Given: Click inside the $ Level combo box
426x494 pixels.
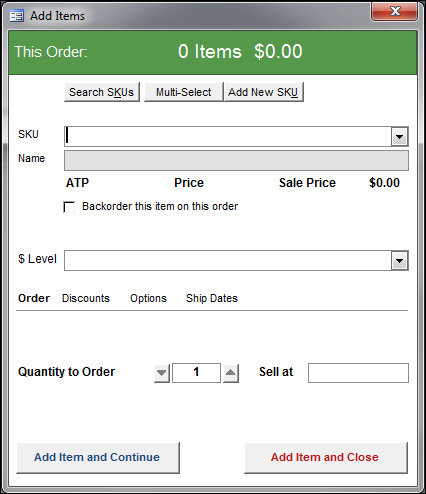Looking at the screenshot, I should point(228,261).
